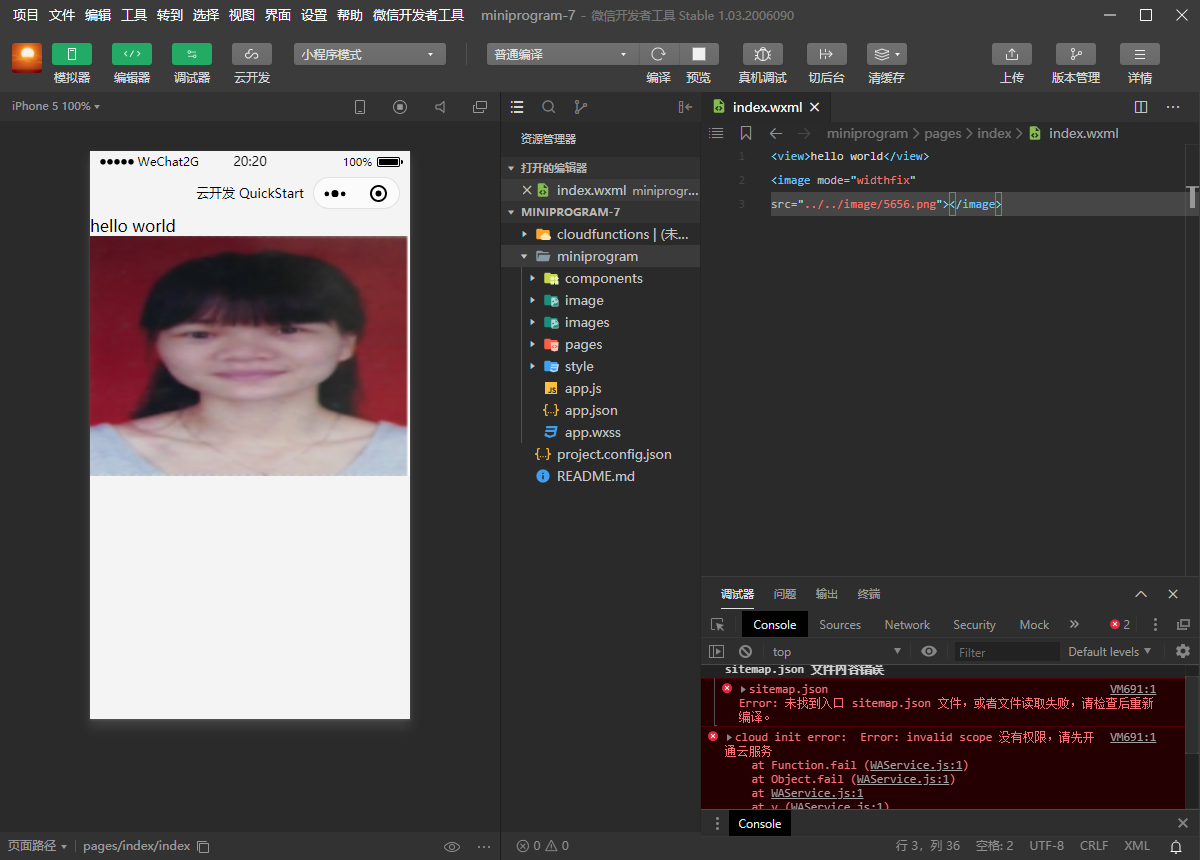
Task: Show more devtools tabs chevron
Action: (x=1074, y=624)
